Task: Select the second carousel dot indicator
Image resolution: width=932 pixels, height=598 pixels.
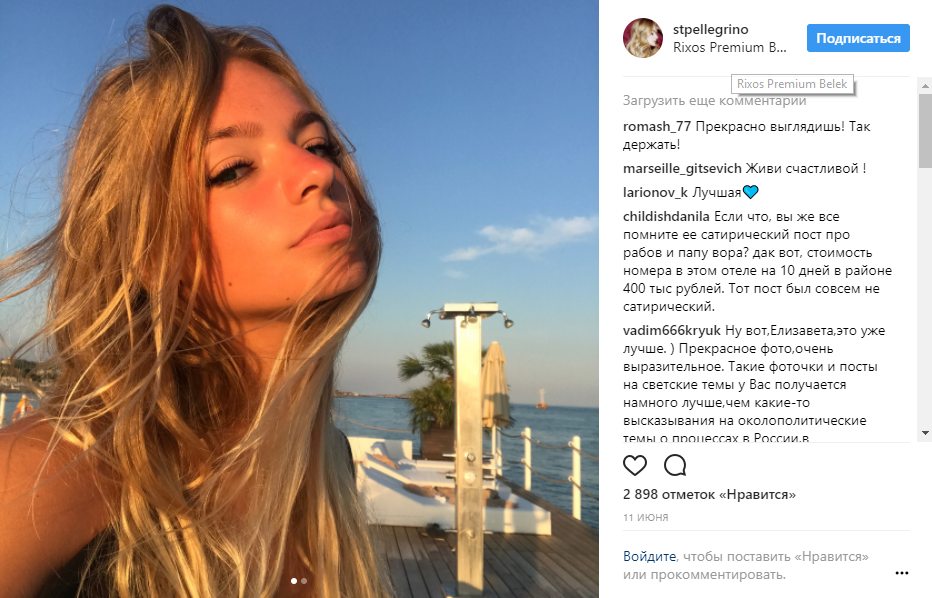Action: 304,581
